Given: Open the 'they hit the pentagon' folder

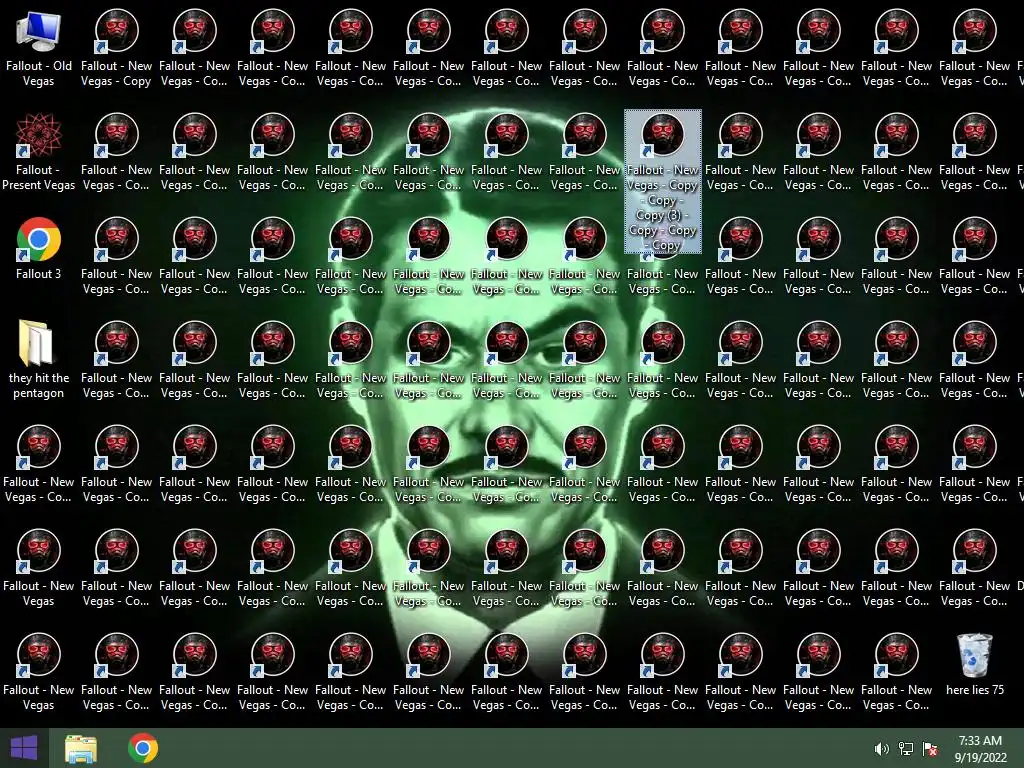Looking at the screenshot, I should (x=39, y=359).
